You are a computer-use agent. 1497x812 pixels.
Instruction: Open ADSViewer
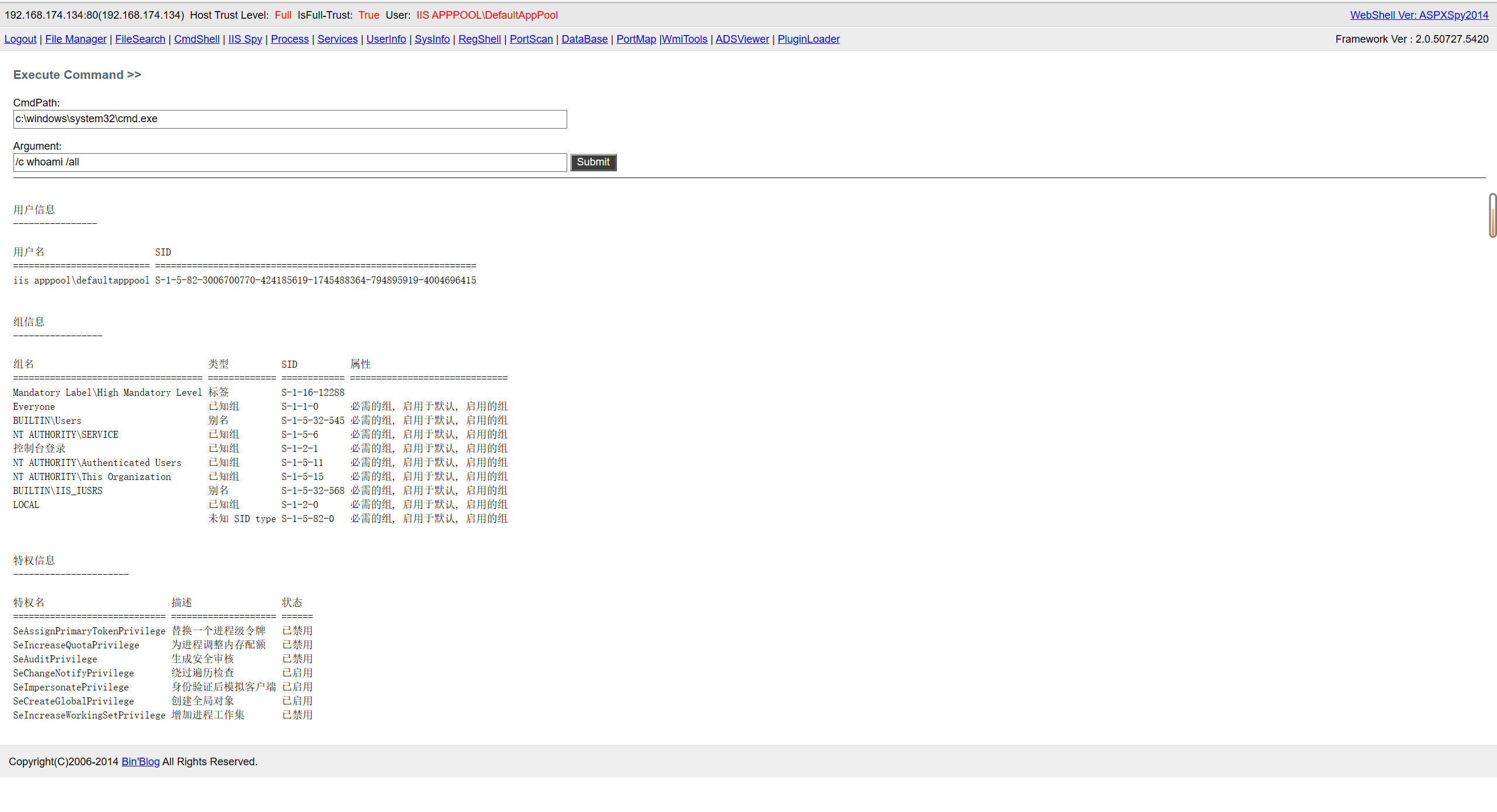click(x=742, y=39)
